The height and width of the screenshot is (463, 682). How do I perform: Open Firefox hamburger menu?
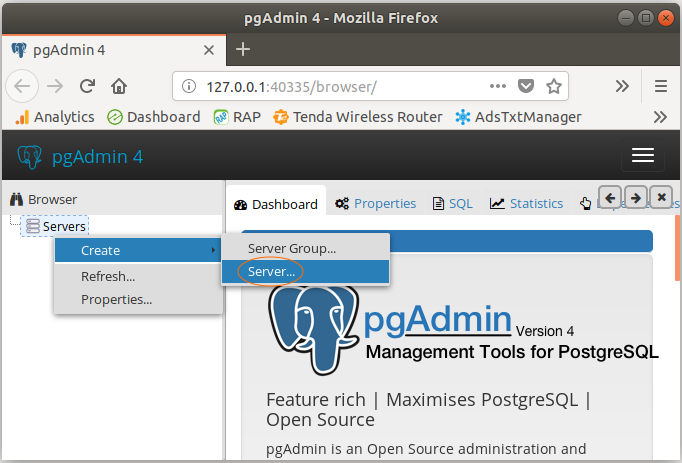pos(661,86)
